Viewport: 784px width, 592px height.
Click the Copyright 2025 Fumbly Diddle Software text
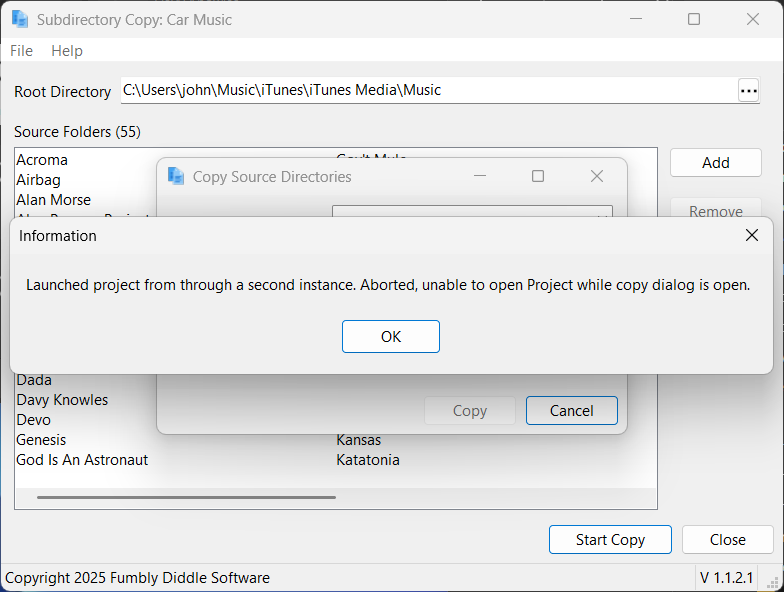tap(137, 578)
